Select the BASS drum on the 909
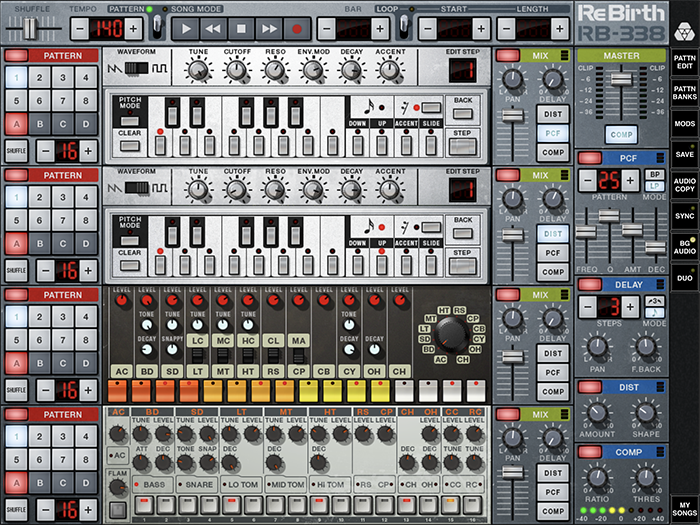The image size is (700, 525). [x=152, y=484]
